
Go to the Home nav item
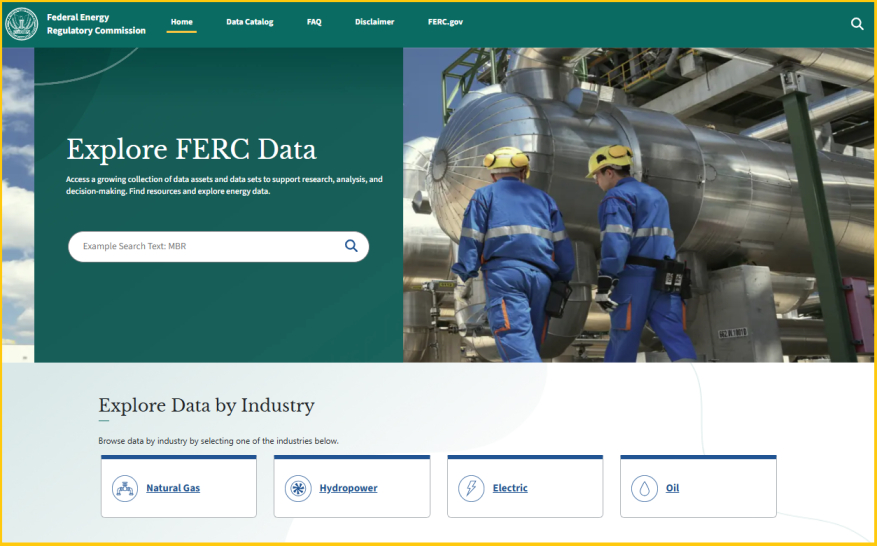coord(182,22)
